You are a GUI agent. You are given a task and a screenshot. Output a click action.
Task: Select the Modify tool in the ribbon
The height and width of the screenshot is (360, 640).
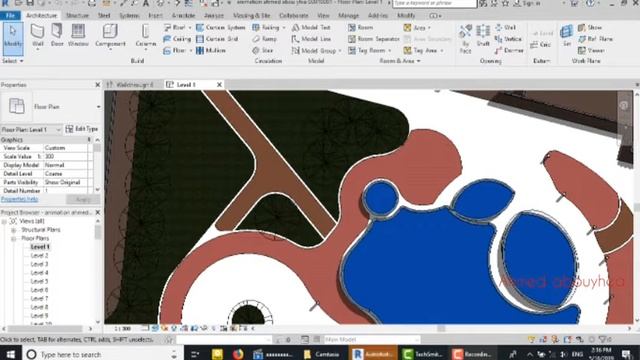click(13, 39)
